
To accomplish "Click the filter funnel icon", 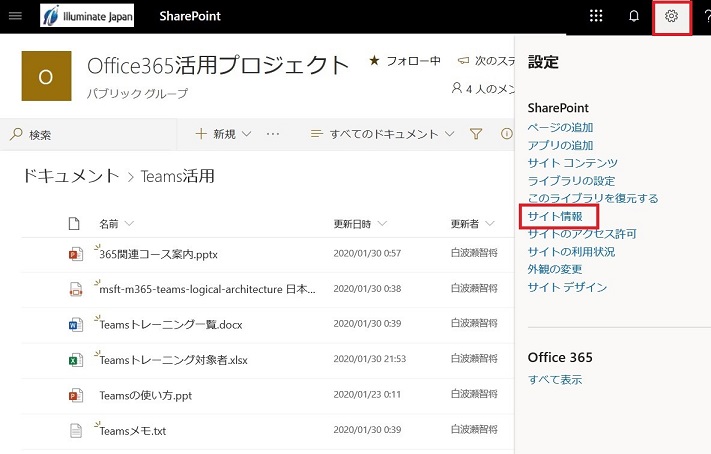I will (476, 134).
